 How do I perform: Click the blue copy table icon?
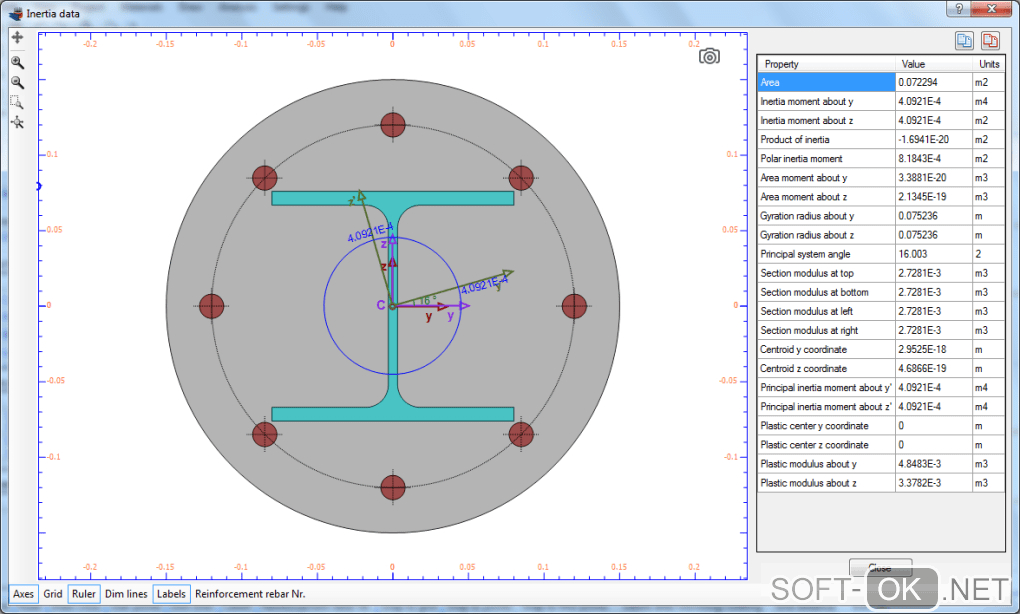point(963,41)
